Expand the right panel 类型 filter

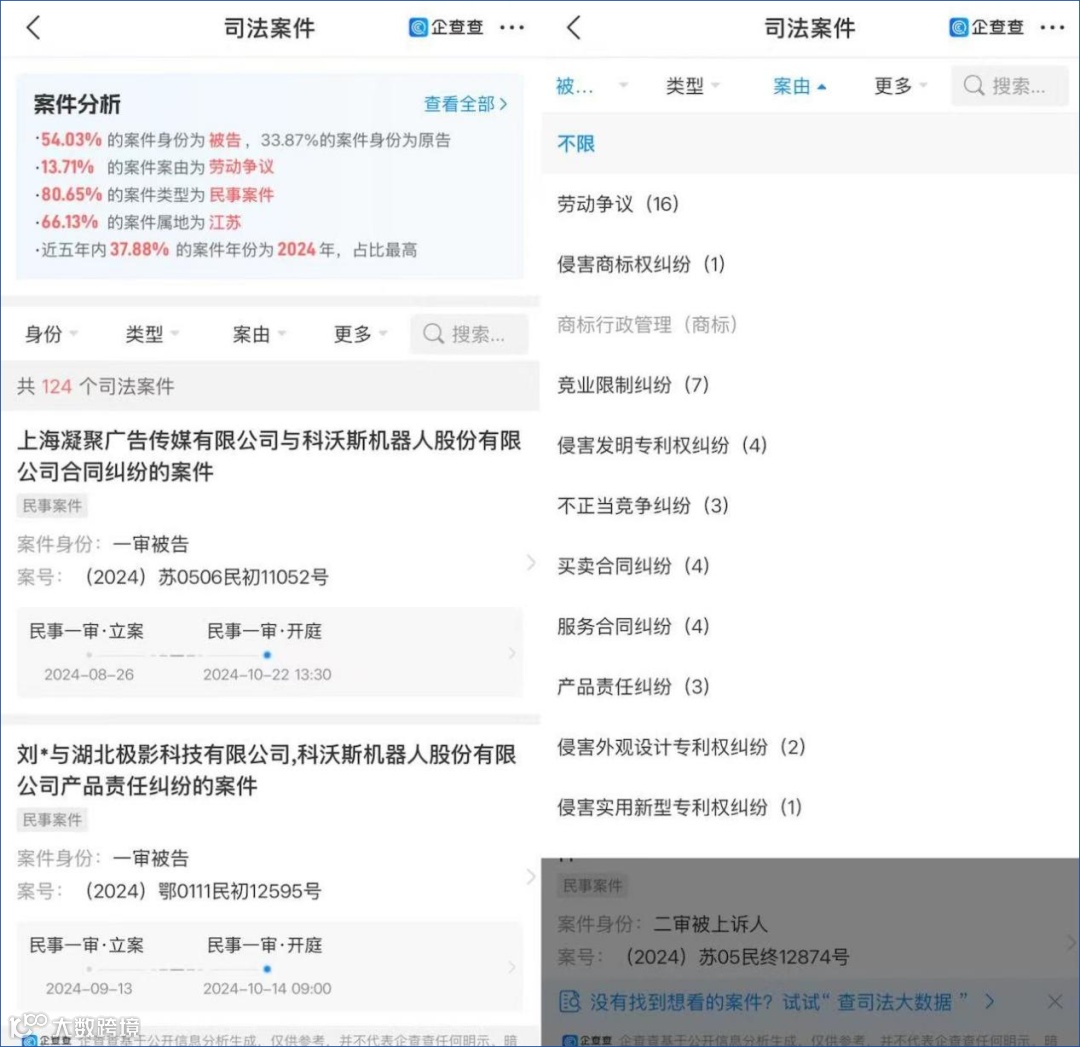[692, 85]
